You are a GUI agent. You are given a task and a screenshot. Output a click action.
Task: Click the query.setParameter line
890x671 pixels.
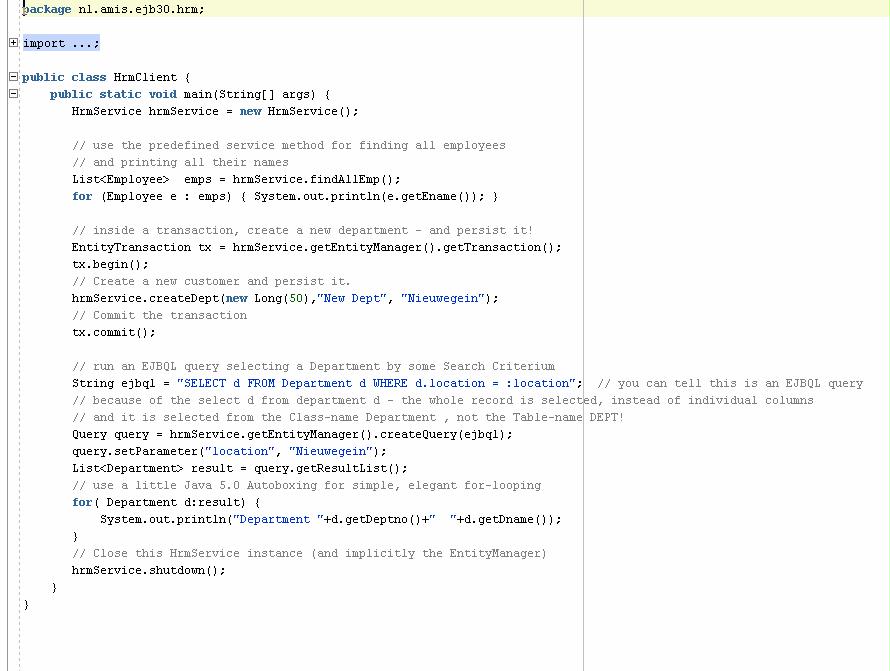[x=229, y=451]
